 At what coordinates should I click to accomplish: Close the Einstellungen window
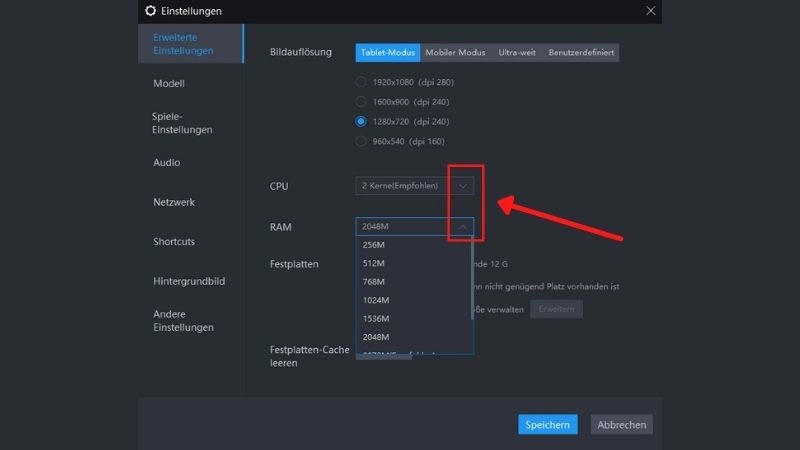click(651, 11)
